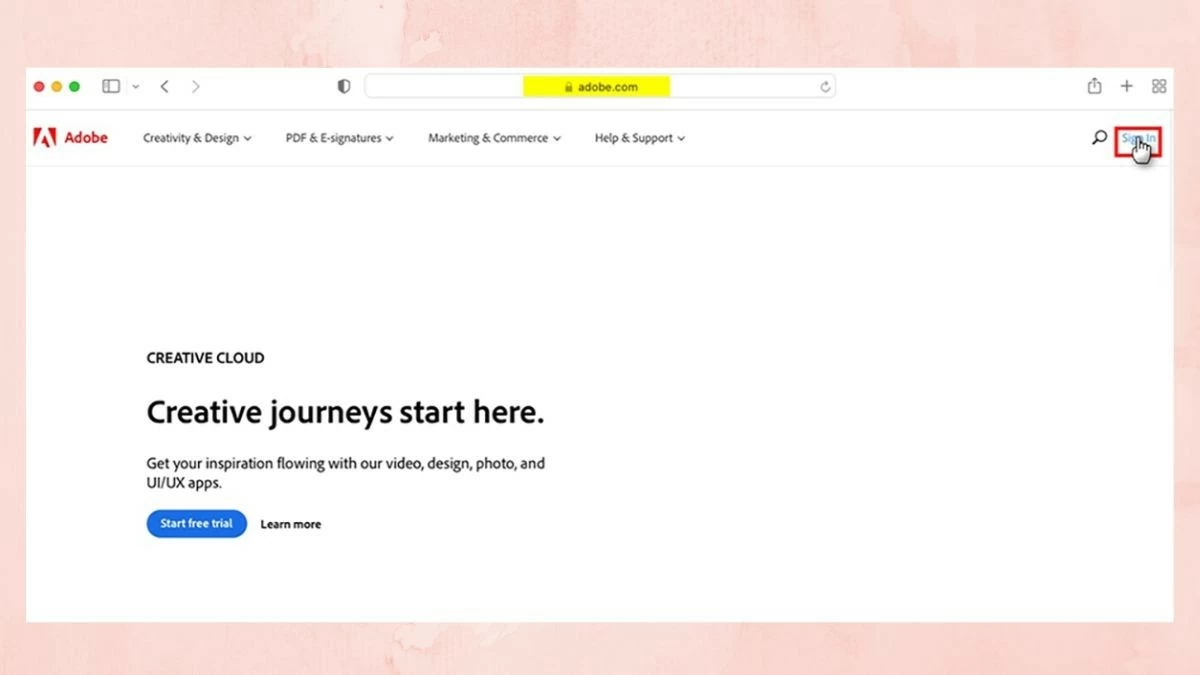Open the Marketing & Commerce menu
Screen dimensions: 1200x675
tap(494, 138)
